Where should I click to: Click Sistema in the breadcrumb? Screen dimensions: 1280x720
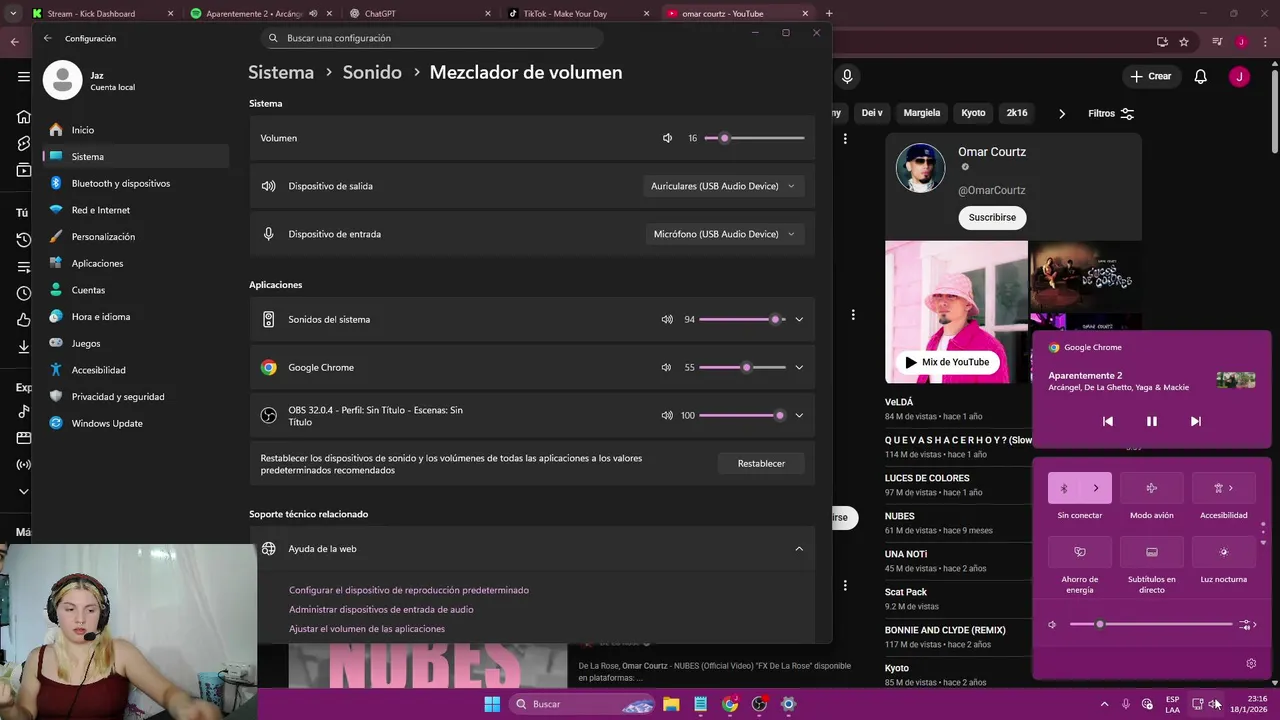pos(281,72)
